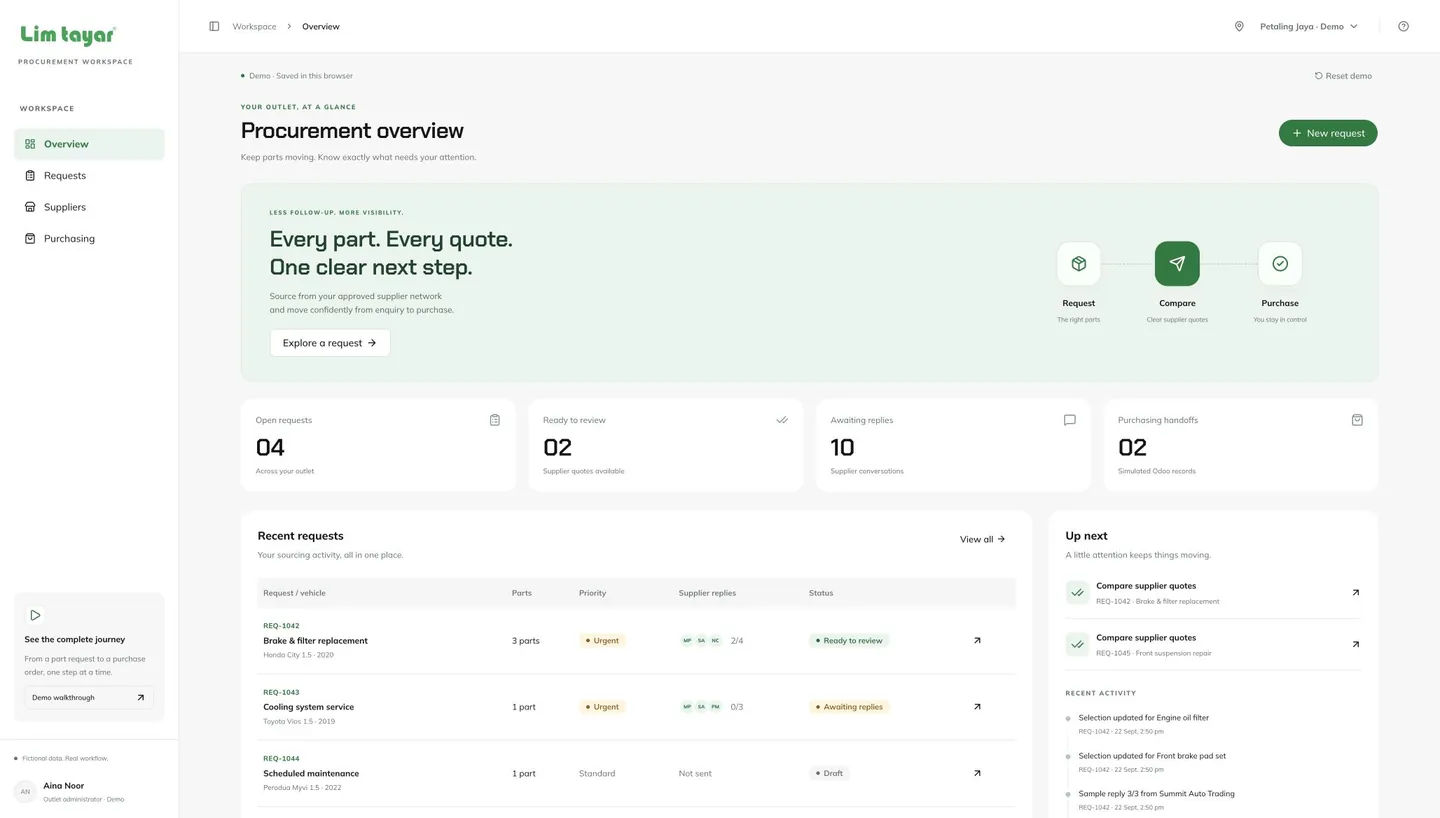Click the Ready to review status badge
1440x818 pixels.
[x=849, y=640]
